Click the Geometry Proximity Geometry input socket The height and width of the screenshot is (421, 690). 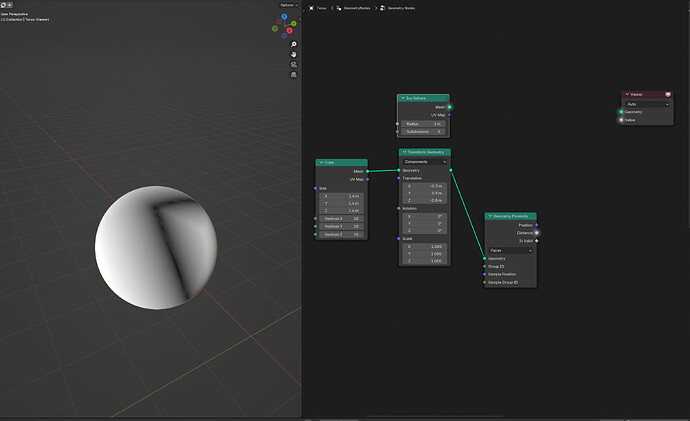484,258
